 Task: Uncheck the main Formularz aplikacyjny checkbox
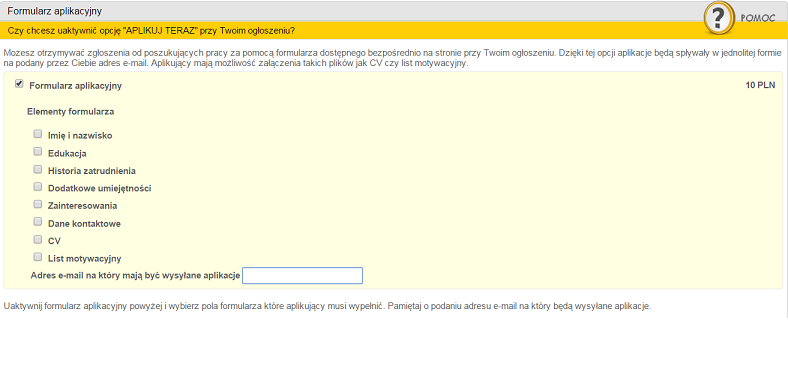pyautogui.click(x=19, y=84)
